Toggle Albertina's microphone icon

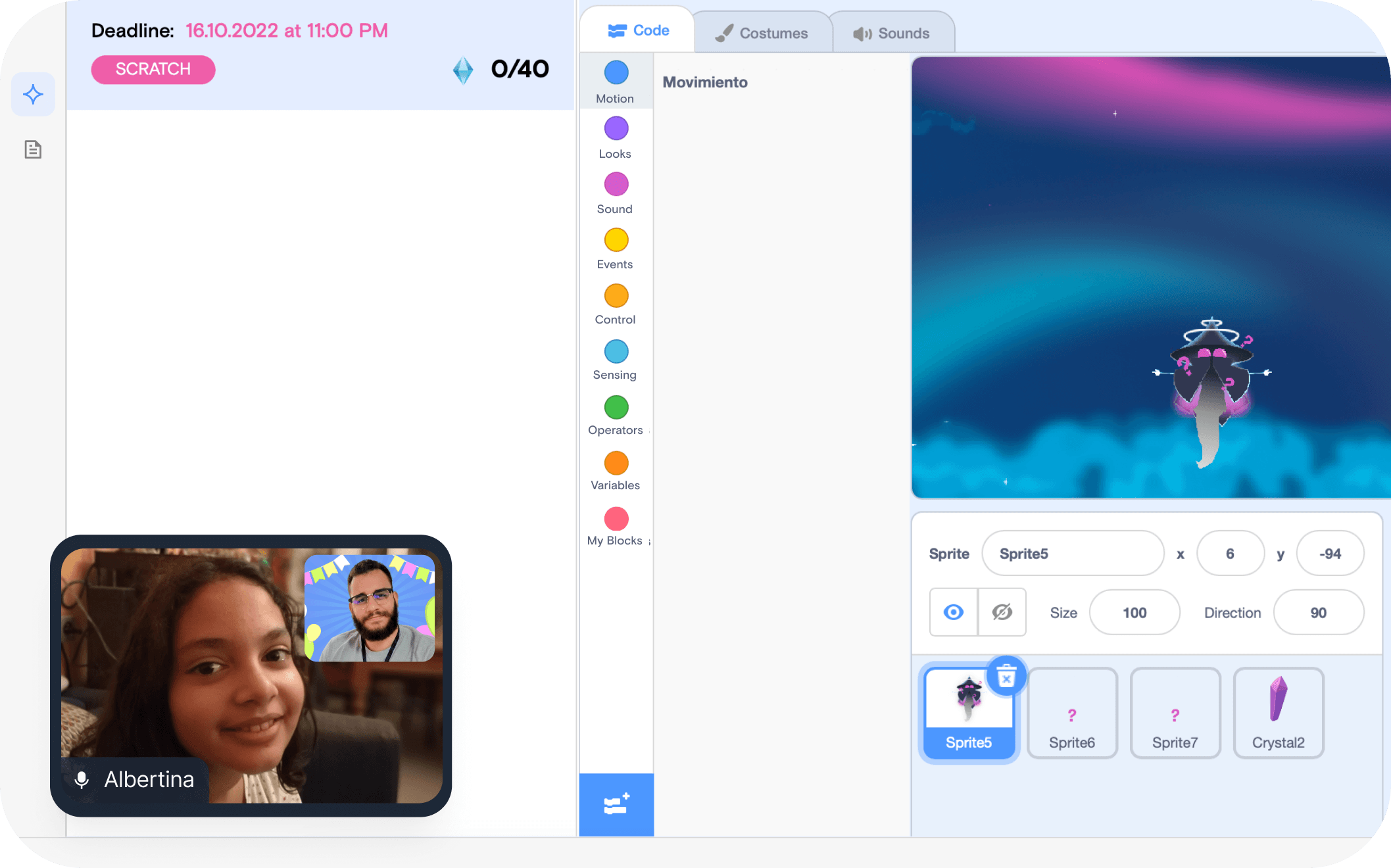click(x=82, y=779)
